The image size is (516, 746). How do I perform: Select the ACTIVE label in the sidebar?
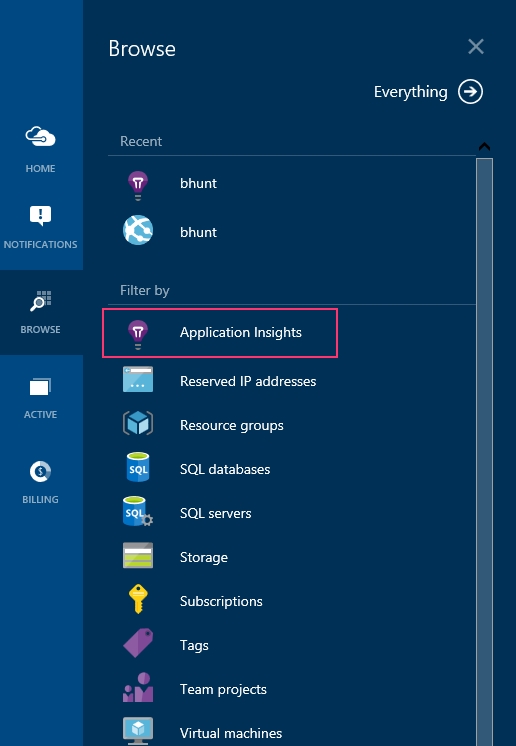pos(40,414)
